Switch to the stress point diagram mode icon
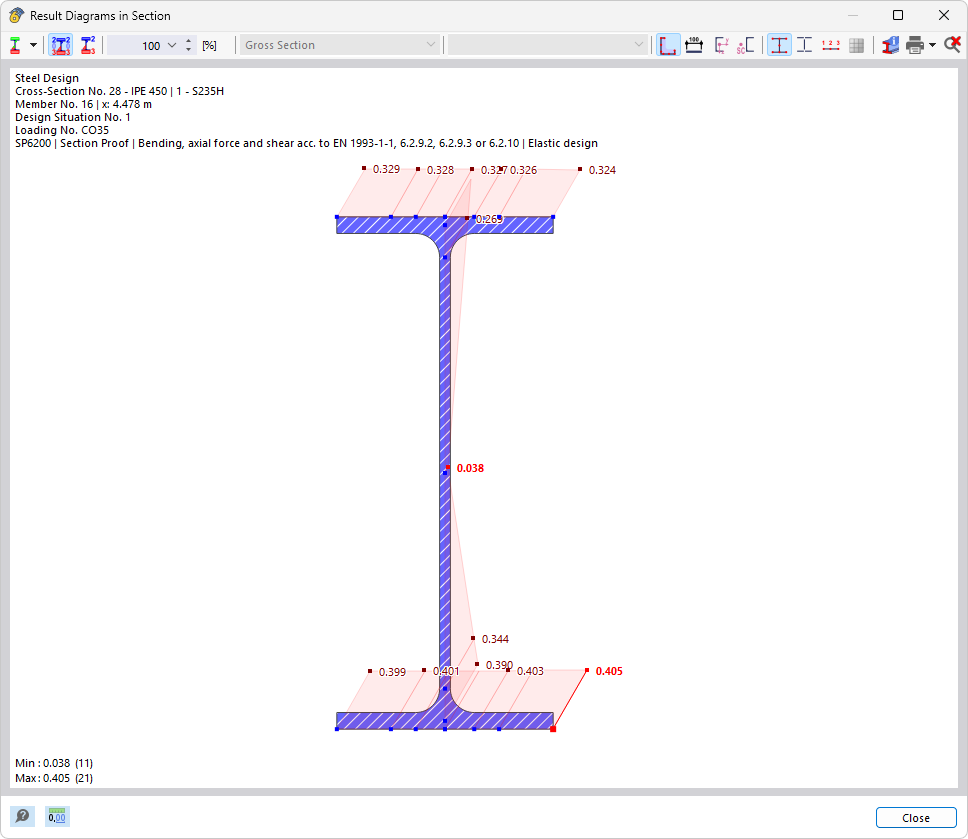The height and width of the screenshot is (839, 968). (87, 44)
